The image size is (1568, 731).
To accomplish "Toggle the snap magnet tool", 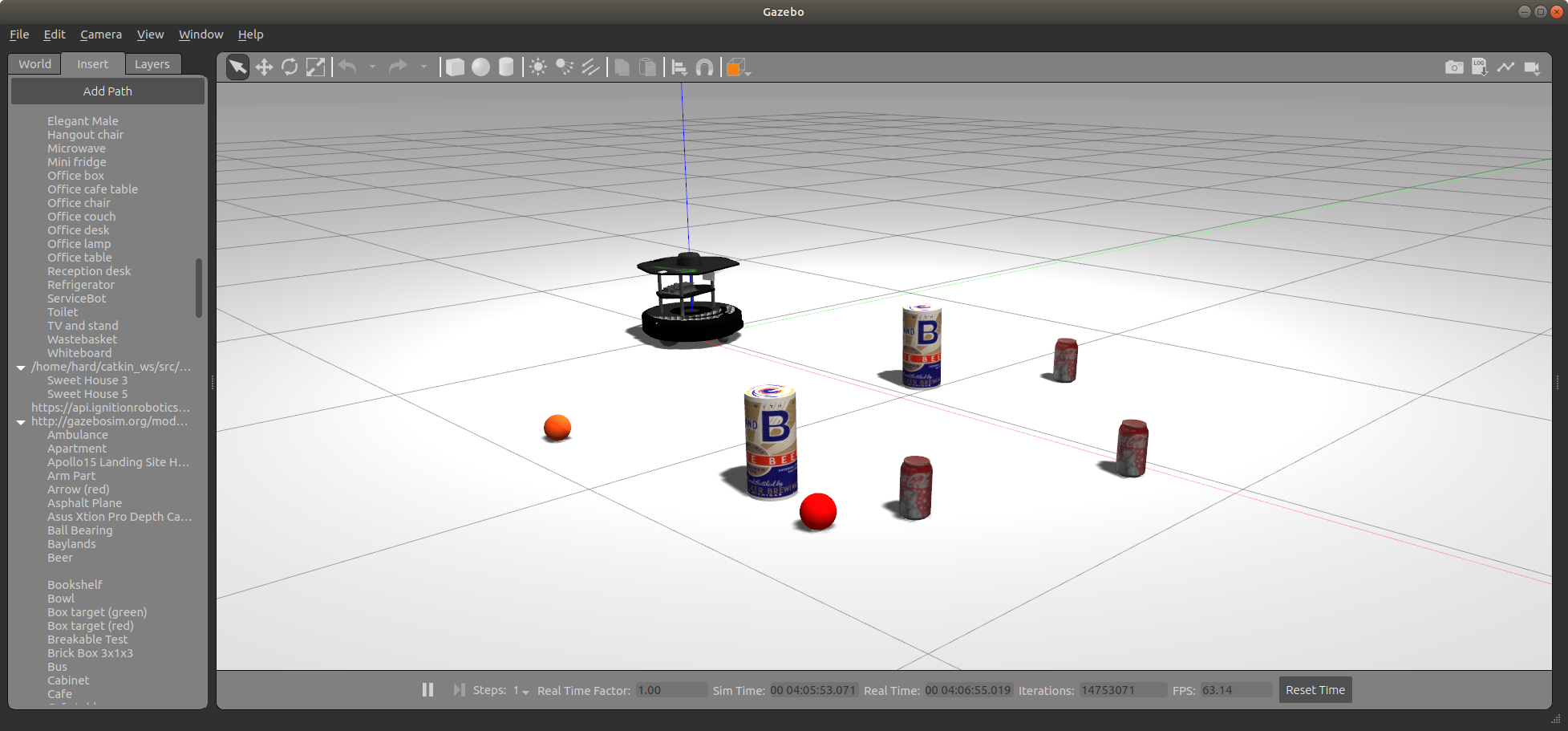I will click(704, 67).
